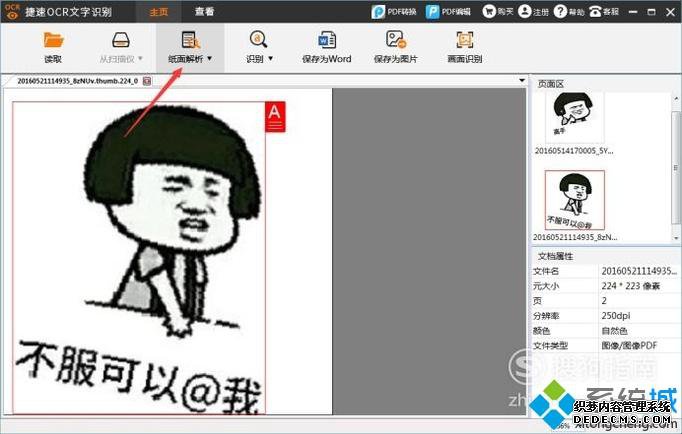Click the 文档属性 panel header
Image resolution: width=682 pixels, height=434 pixels.
(555, 256)
